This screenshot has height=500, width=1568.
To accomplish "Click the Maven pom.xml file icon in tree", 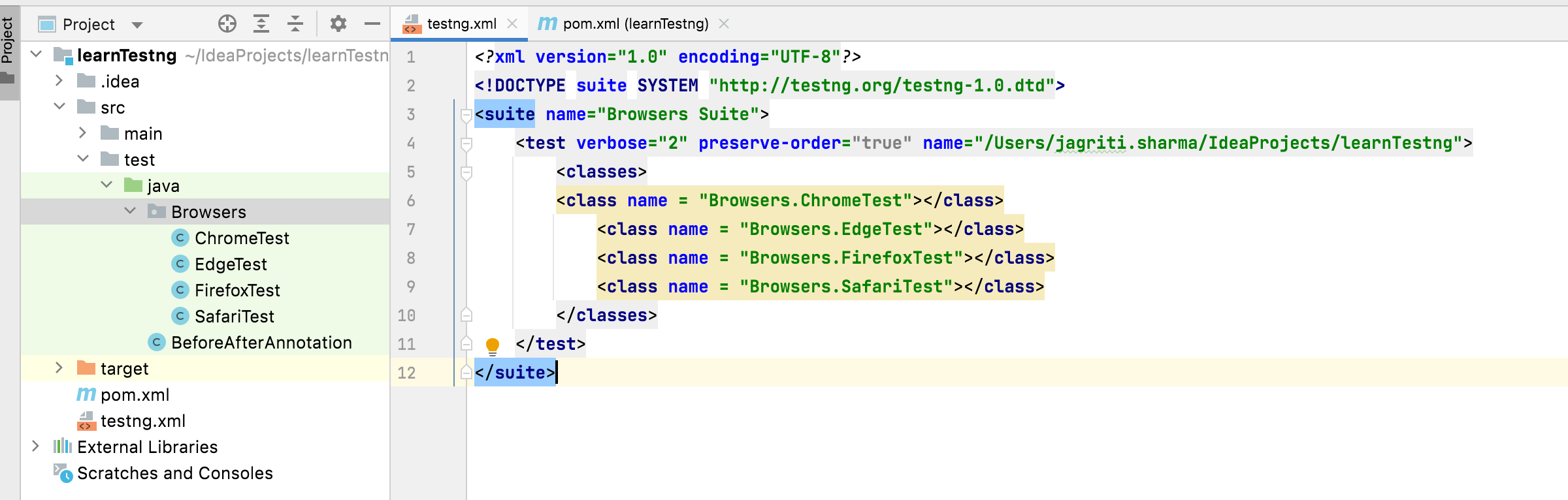I will tap(86, 394).
